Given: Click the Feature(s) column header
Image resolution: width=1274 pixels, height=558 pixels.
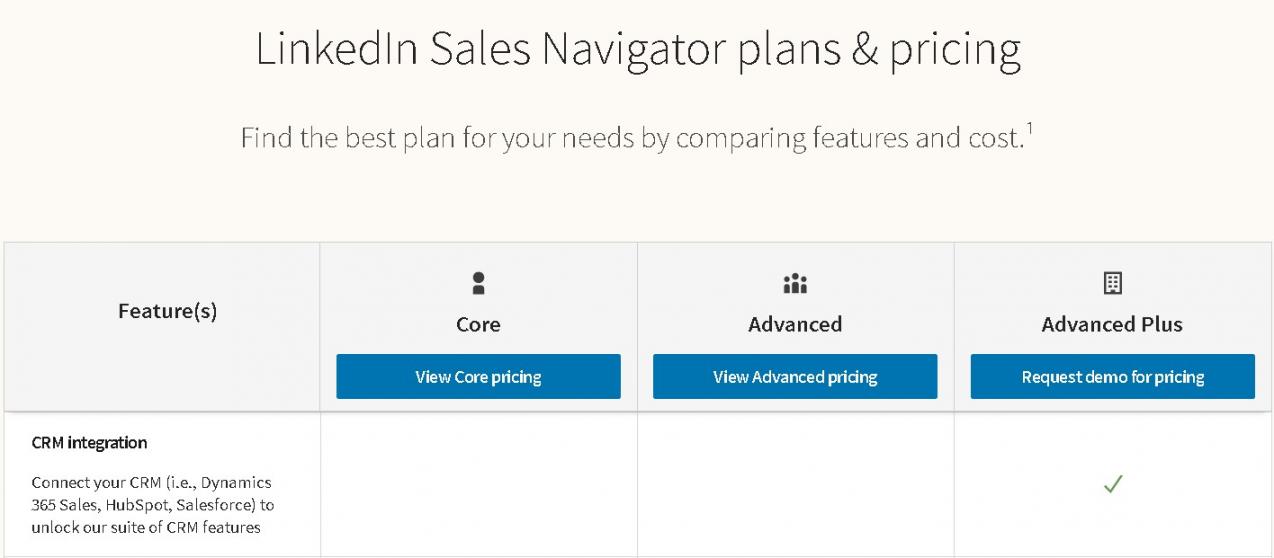Looking at the screenshot, I should (167, 311).
